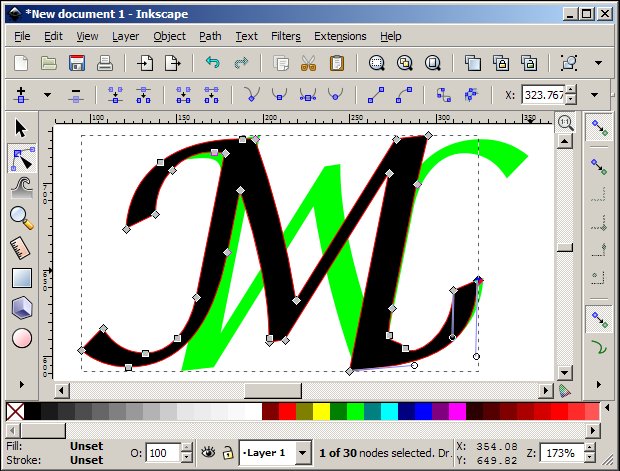Toggle top snapping button in snap bar

click(599, 128)
